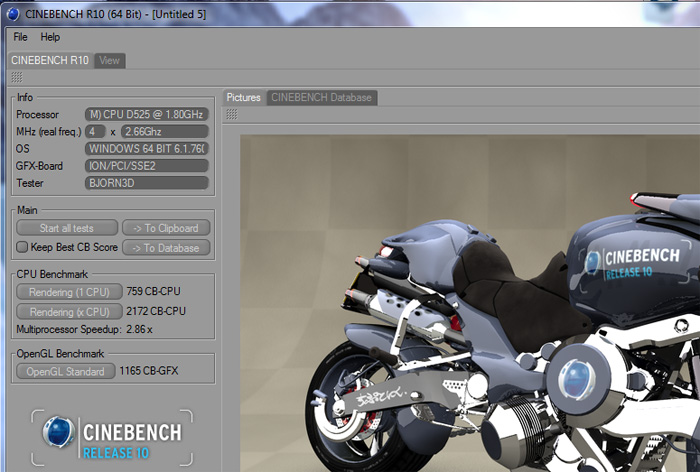Click the 759 CB-CPU result text
The width and height of the screenshot is (700, 472).
point(154,292)
